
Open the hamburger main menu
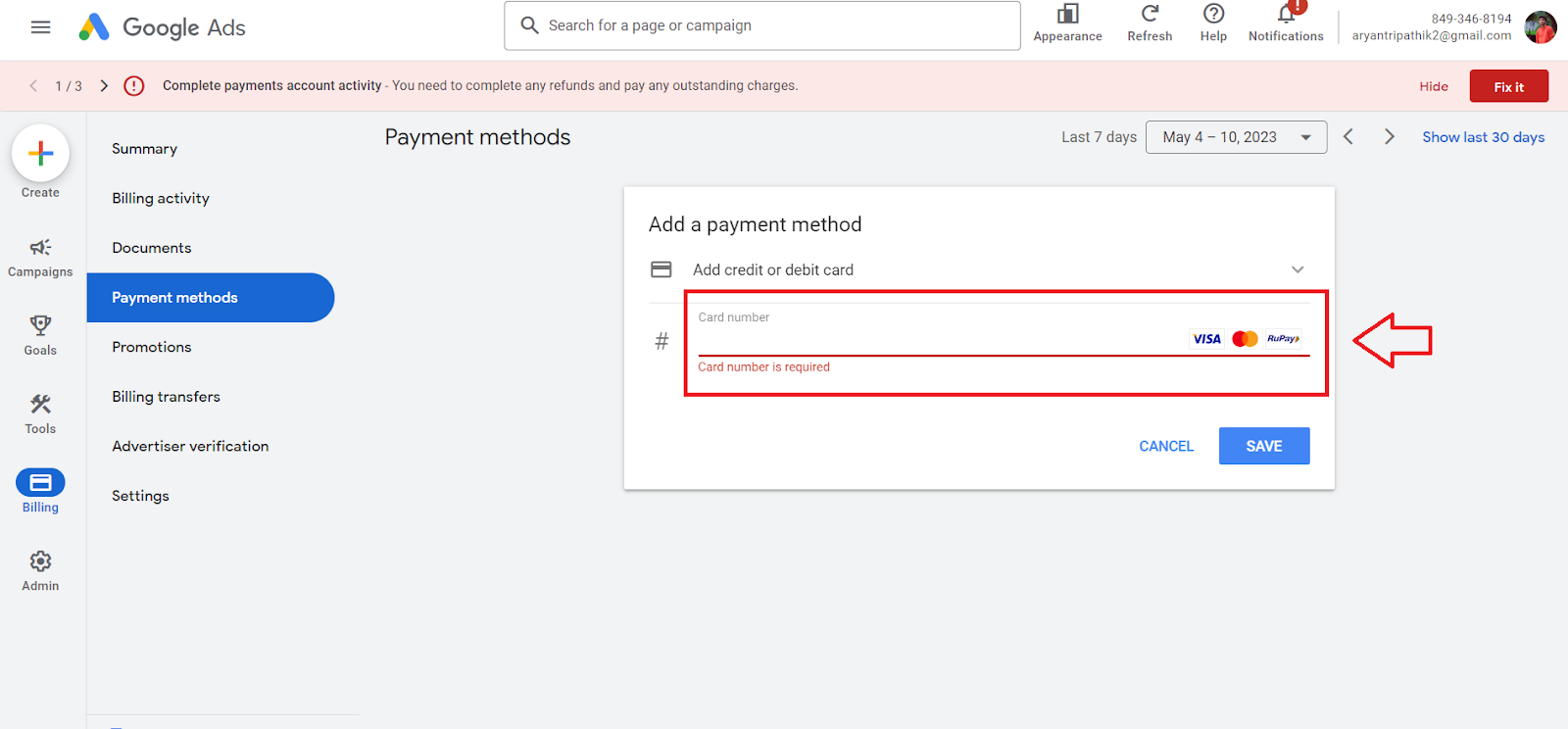pyautogui.click(x=40, y=27)
